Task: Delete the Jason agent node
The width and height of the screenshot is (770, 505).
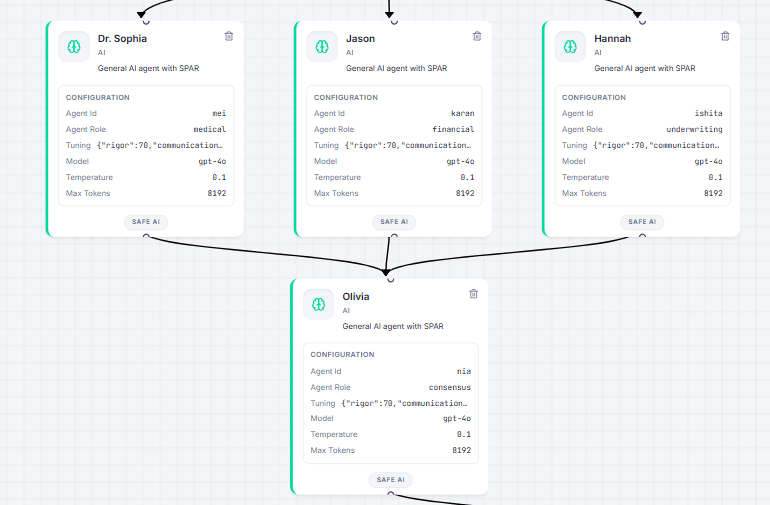Action: 477,36
